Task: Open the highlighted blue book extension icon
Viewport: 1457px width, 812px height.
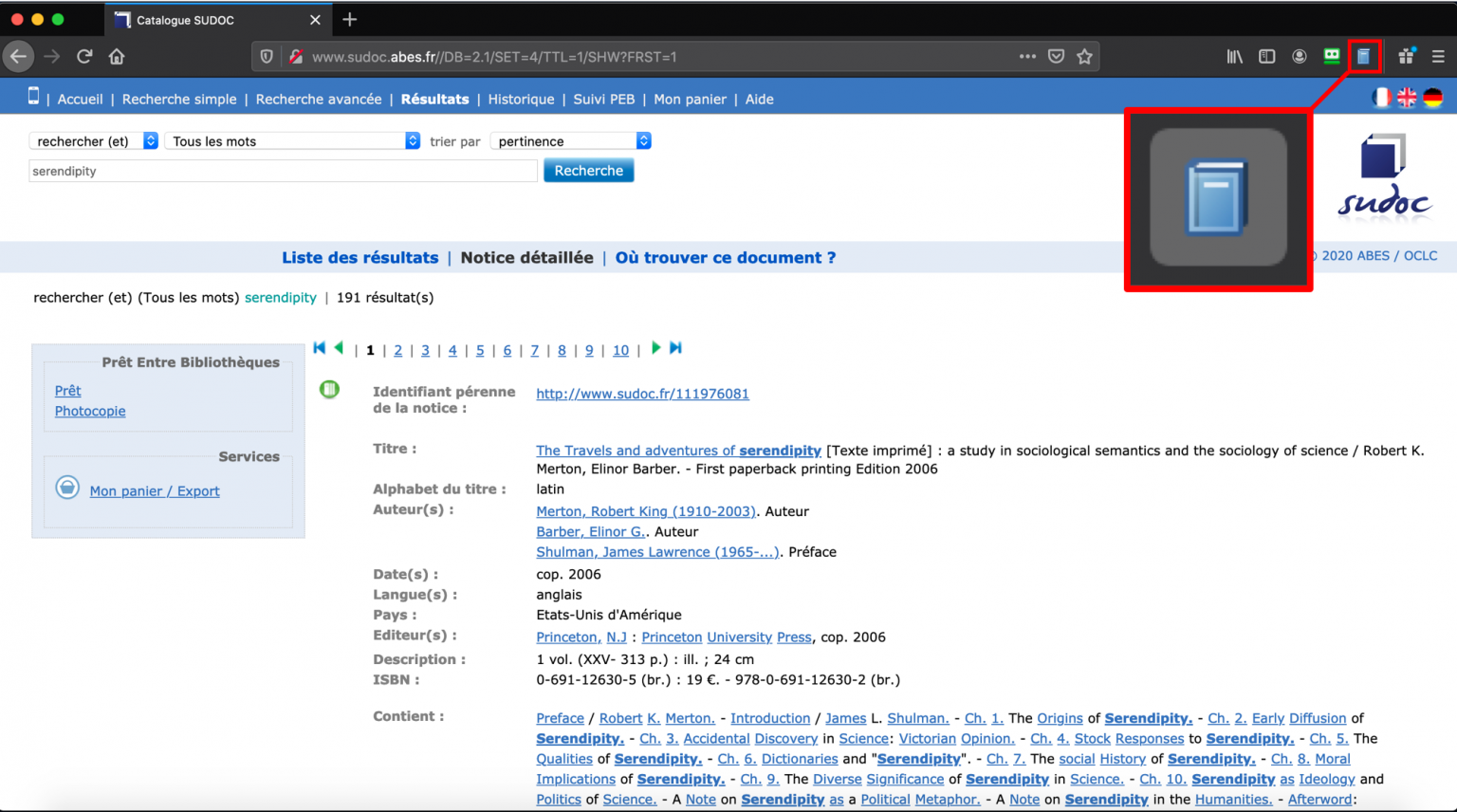Action: [x=1364, y=56]
